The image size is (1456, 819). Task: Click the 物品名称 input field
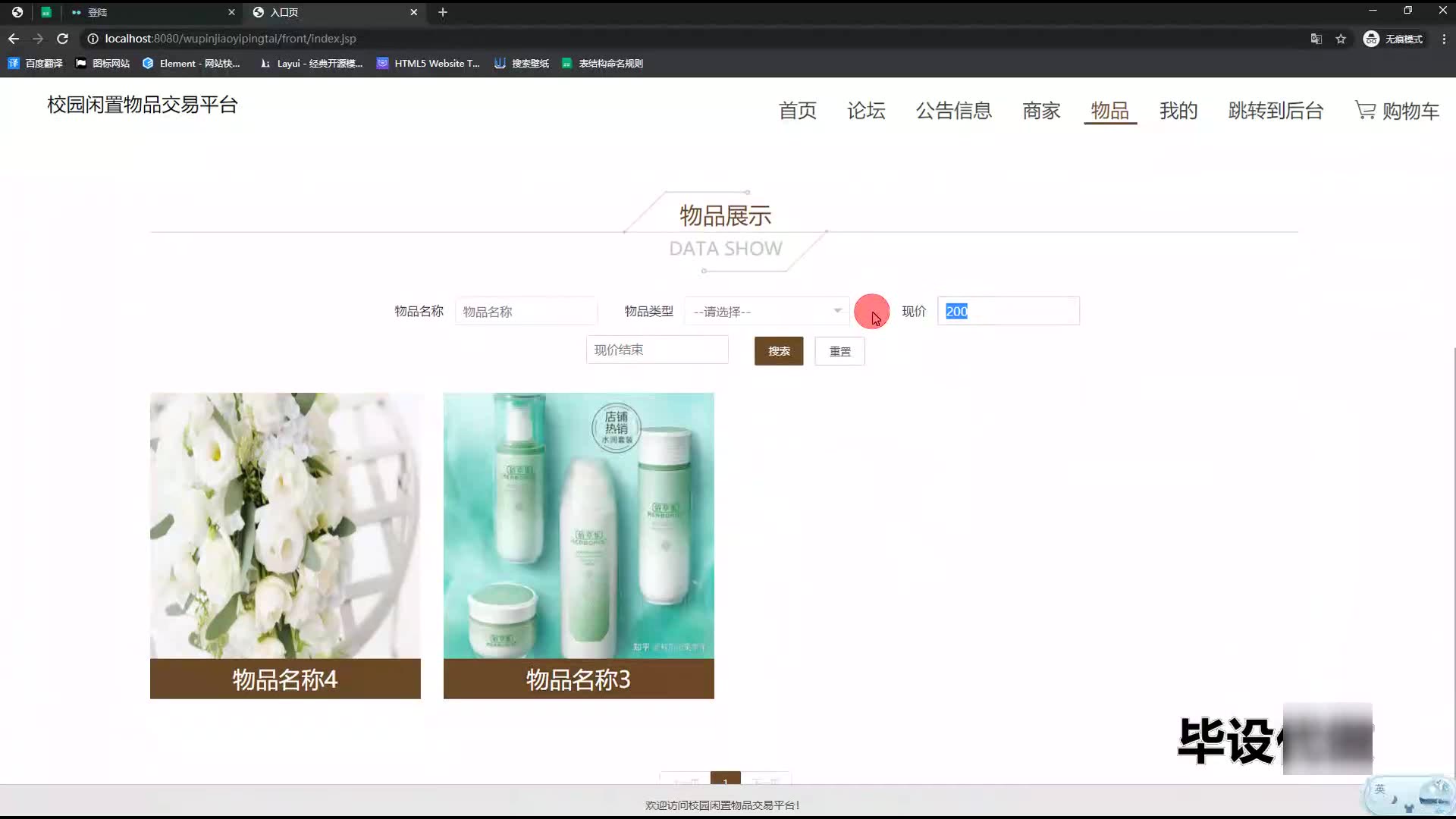pyautogui.click(x=526, y=312)
